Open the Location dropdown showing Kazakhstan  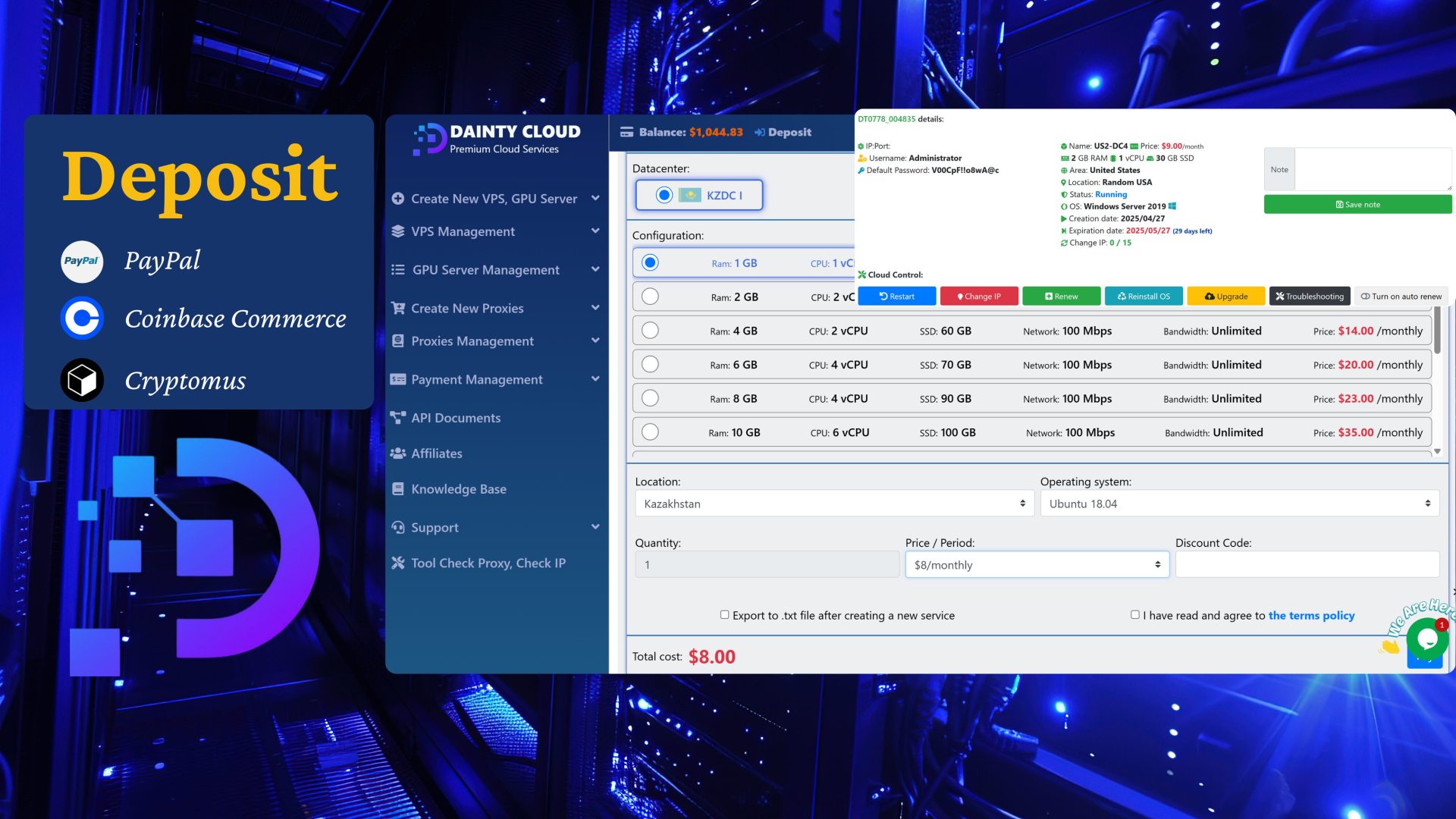tap(834, 504)
